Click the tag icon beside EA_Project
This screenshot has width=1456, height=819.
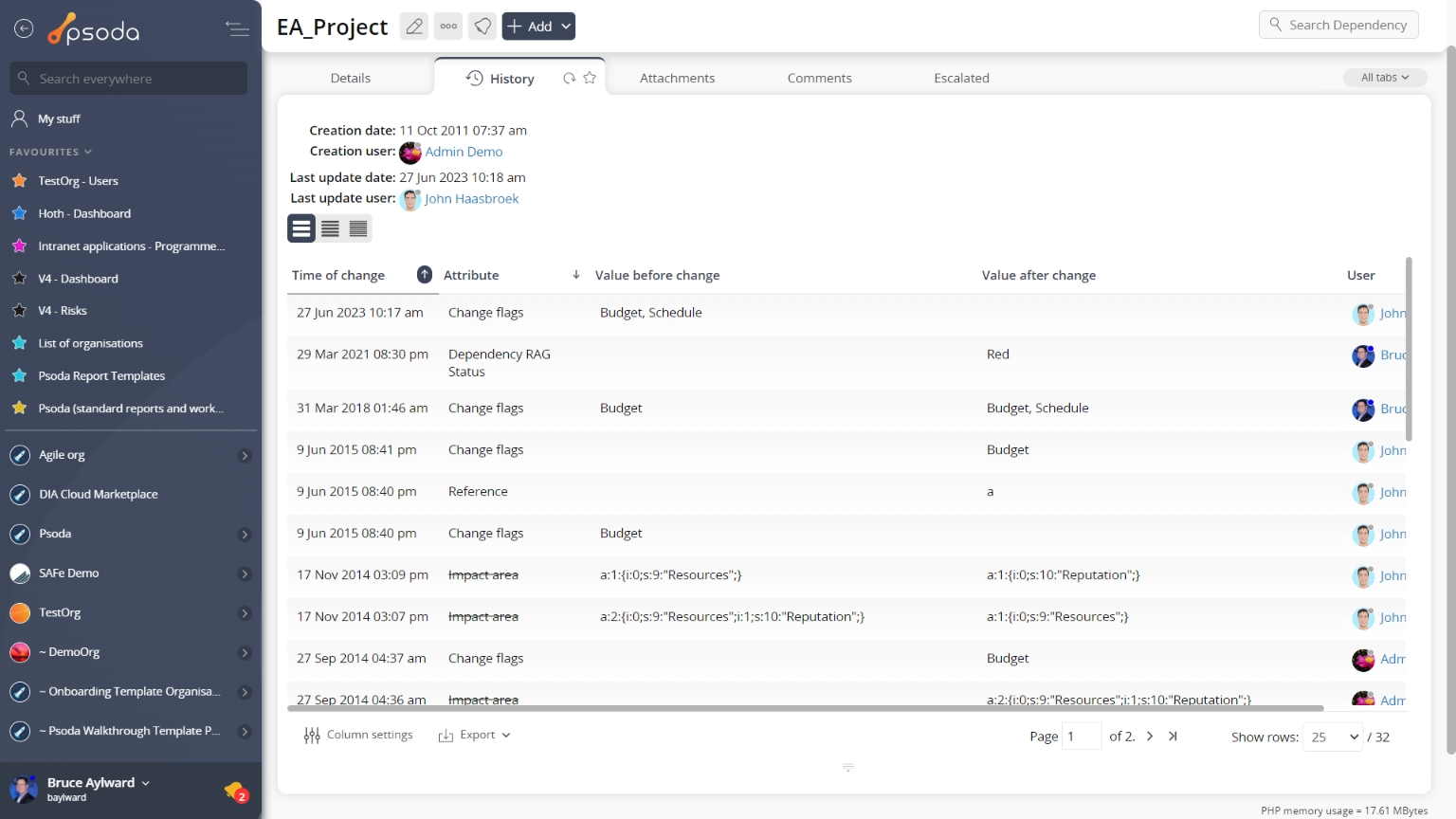482,27
